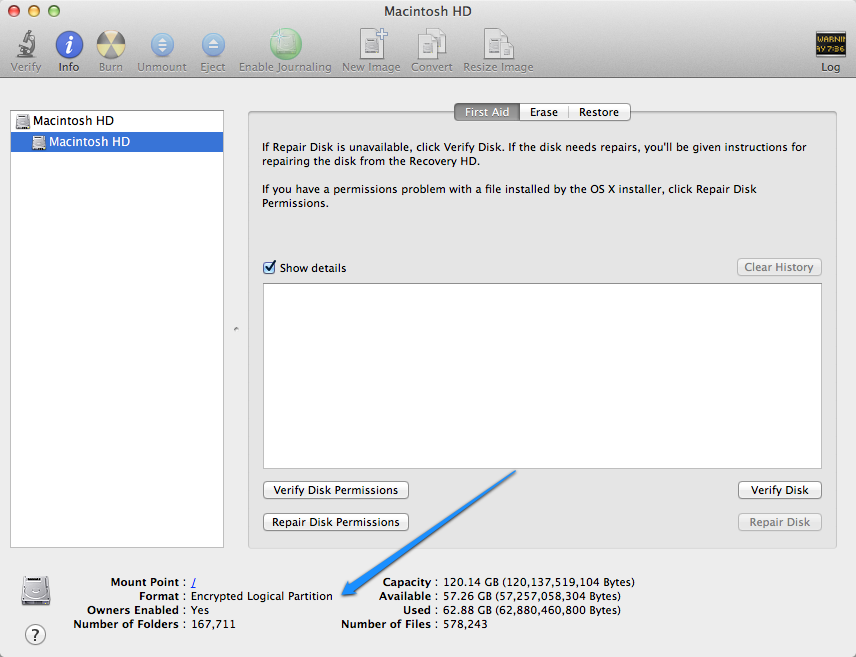Click the volume icon in the highlighted sidebar row
The height and width of the screenshot is (657, 856).
[x=39, y=143]
